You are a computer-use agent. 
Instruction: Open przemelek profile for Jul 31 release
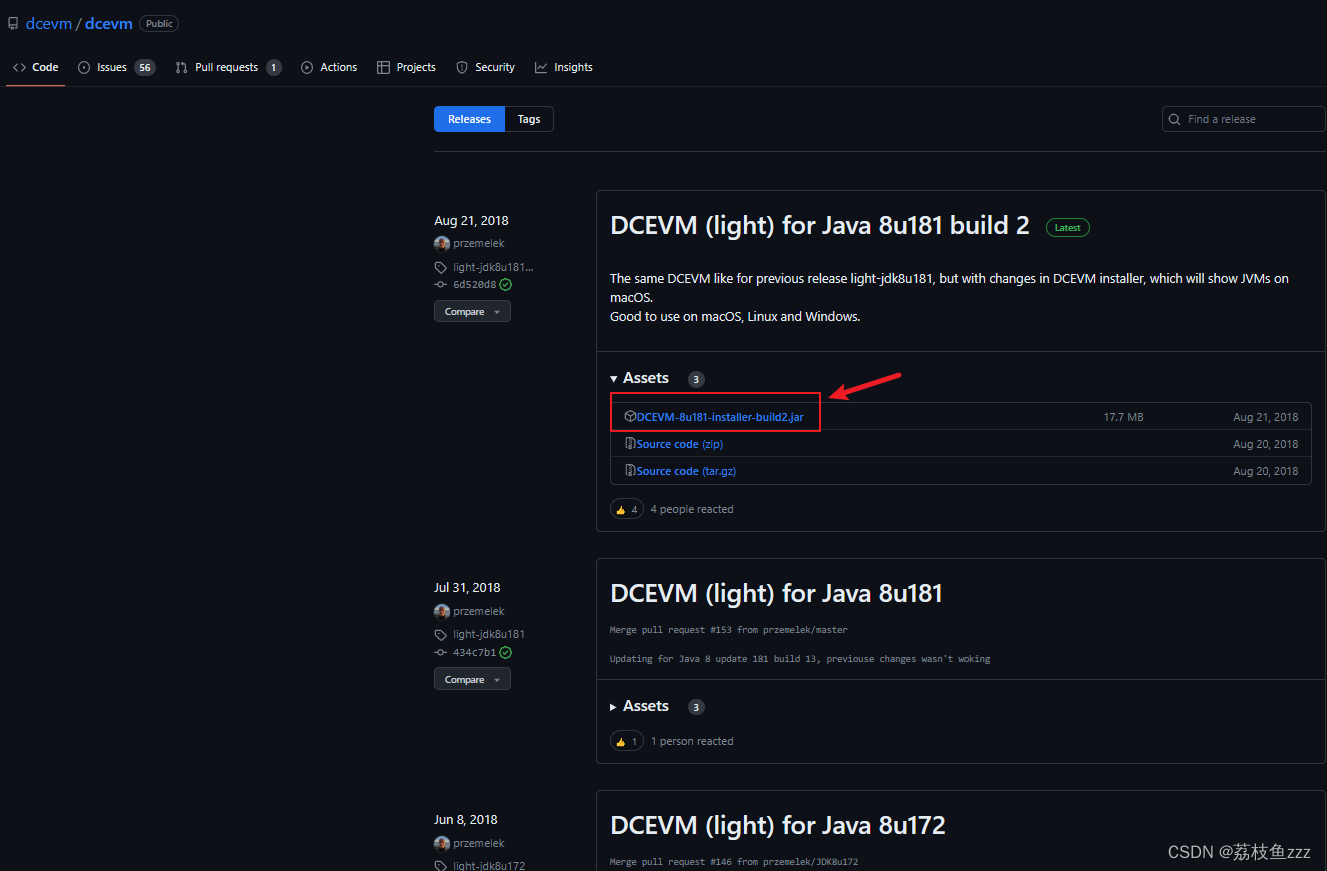[479, 611]
